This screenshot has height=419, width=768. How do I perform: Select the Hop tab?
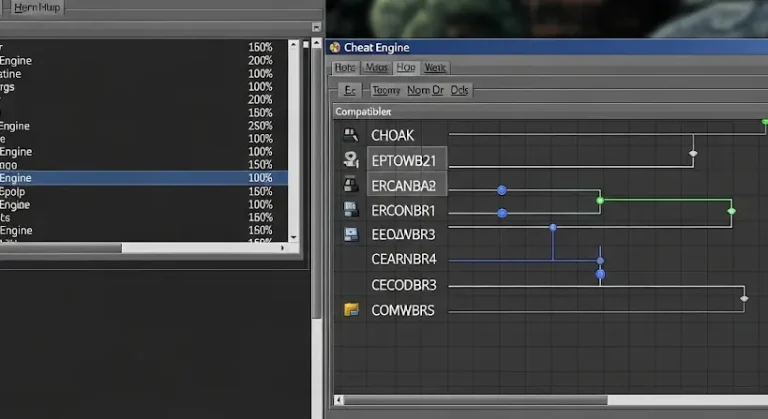point(406,67)
